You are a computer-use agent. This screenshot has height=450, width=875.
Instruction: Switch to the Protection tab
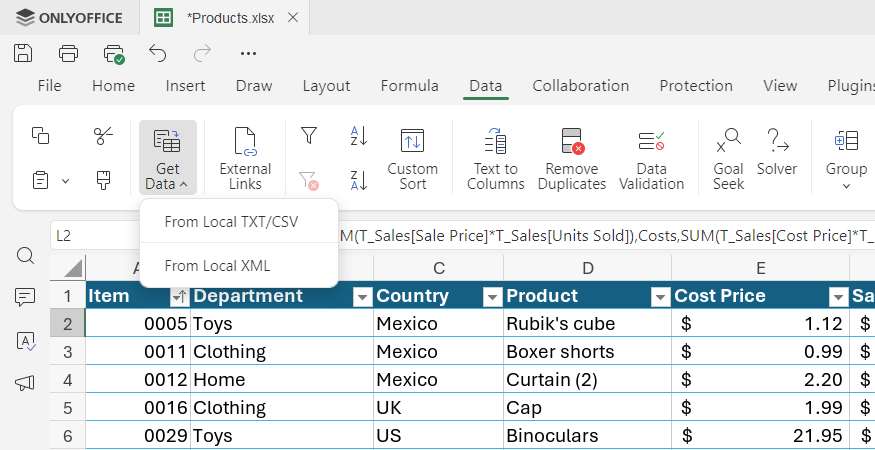pos(696,86)
